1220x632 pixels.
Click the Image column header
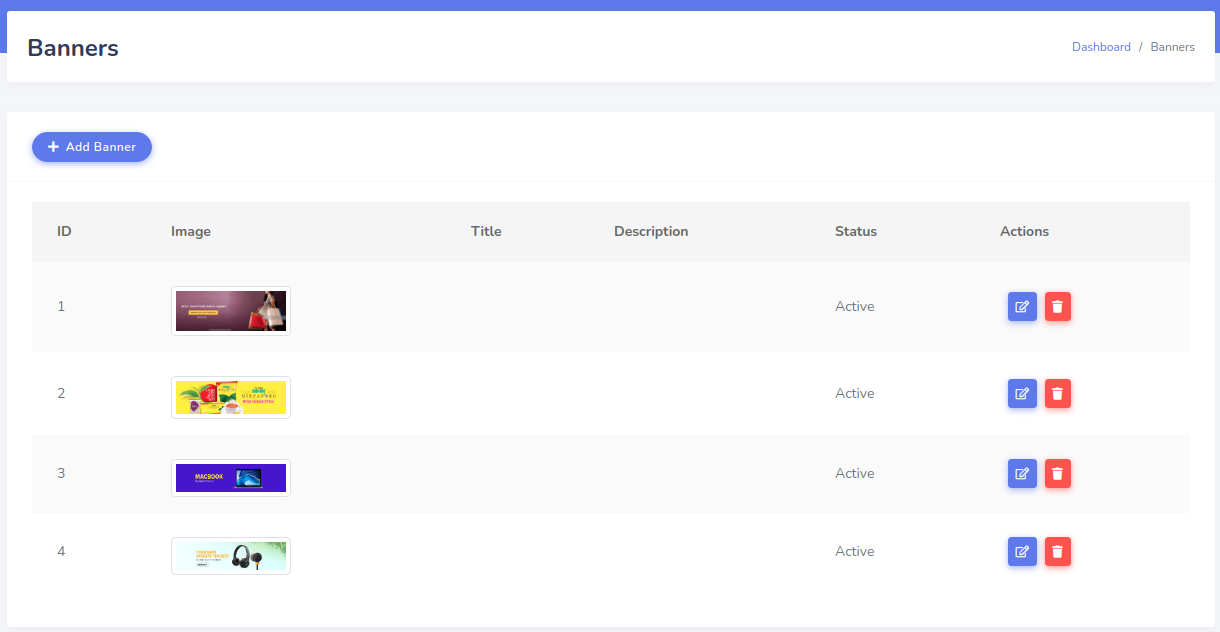pyautogui.click(x=191, y=231)
